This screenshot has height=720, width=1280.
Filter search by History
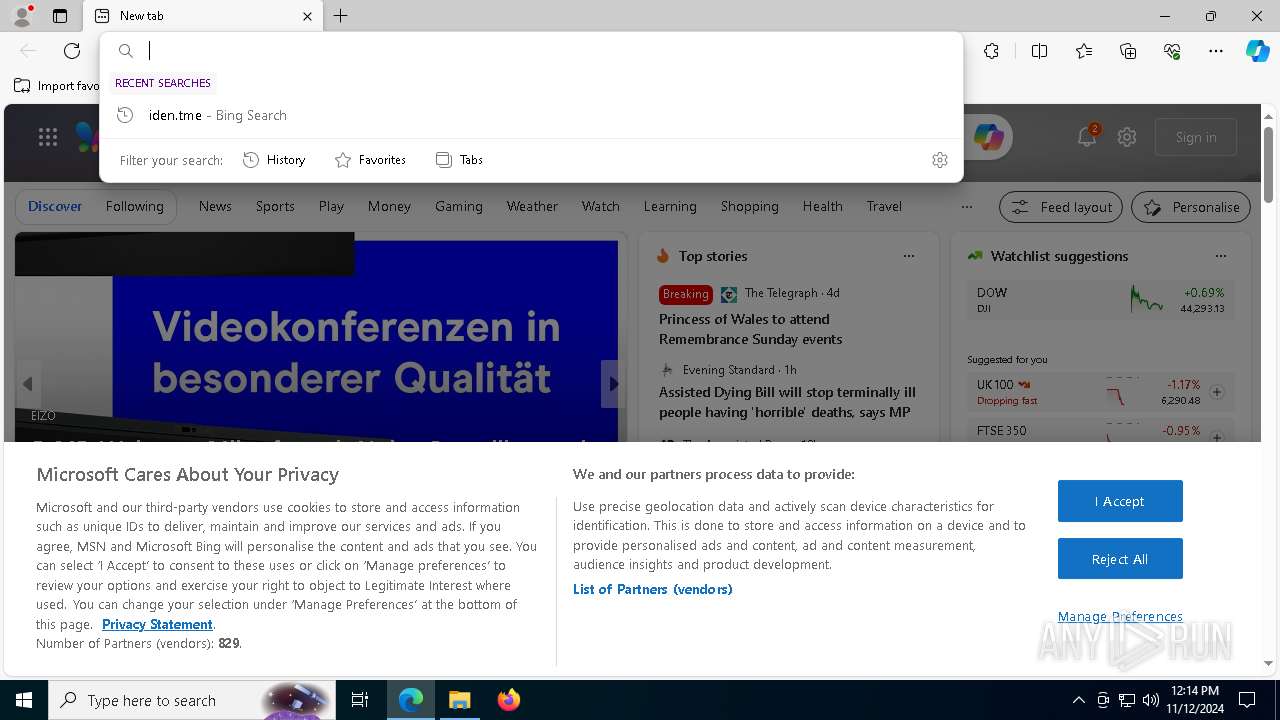[x=274, y=160]
